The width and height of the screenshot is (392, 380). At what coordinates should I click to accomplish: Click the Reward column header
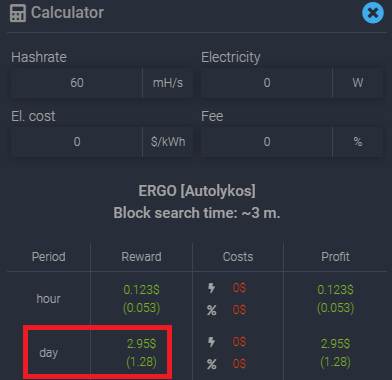click(141, 257)
